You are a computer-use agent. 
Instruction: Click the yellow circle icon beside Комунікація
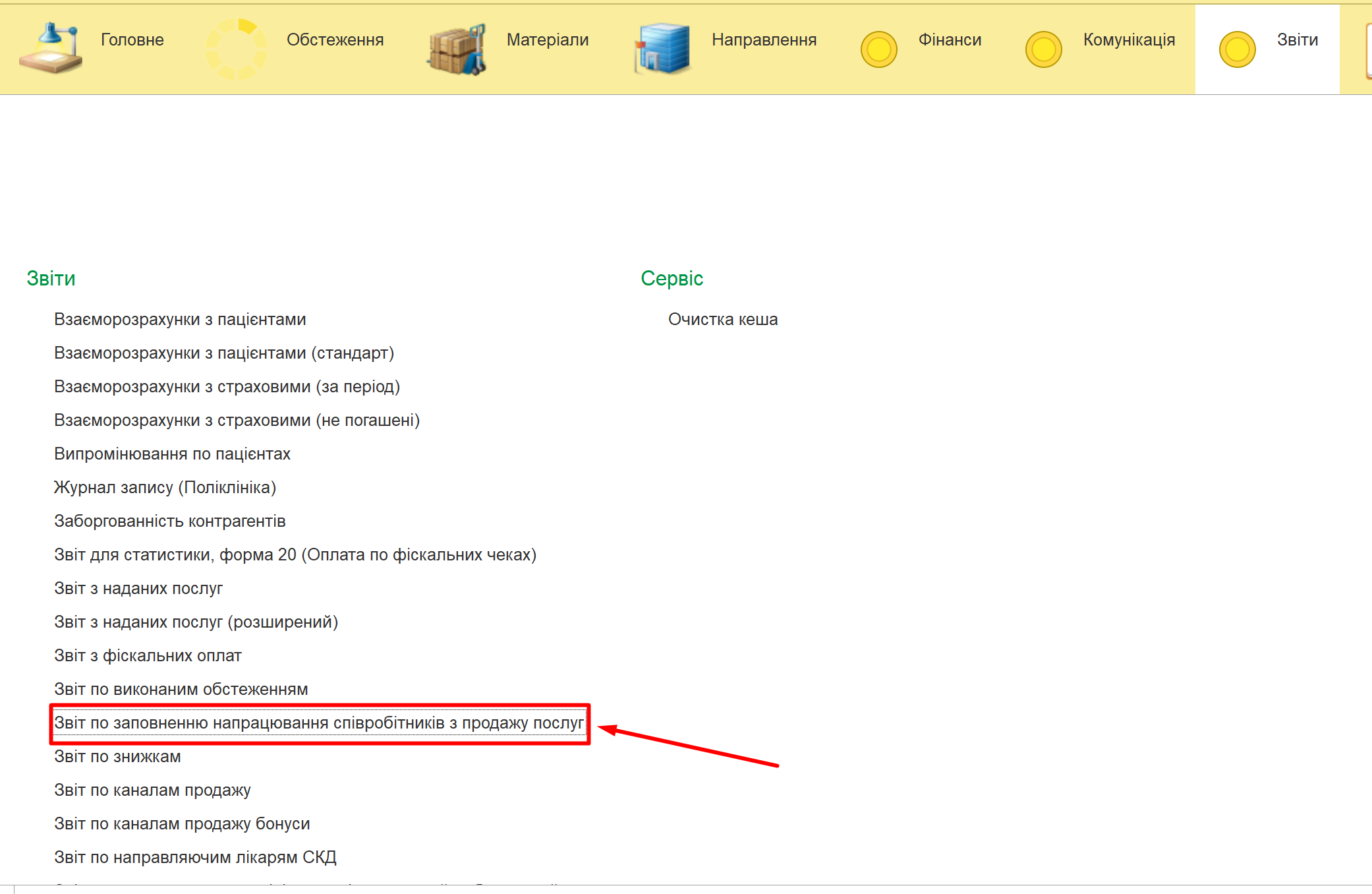pyautogui.click(x=1043, y=49)
